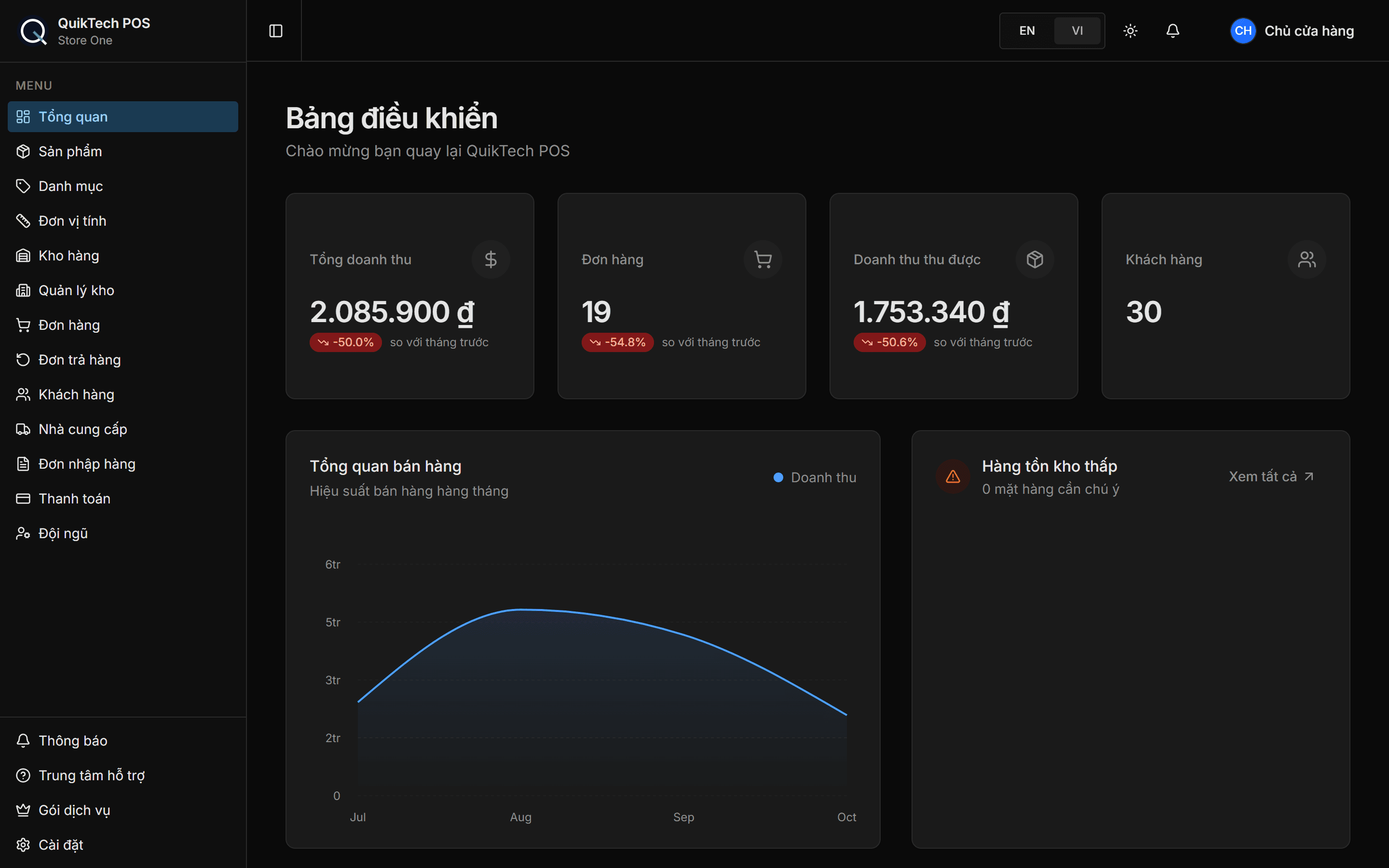Click the CH avatar circle
Viewport: 1389px width, 868px height.
[1243, 31]
